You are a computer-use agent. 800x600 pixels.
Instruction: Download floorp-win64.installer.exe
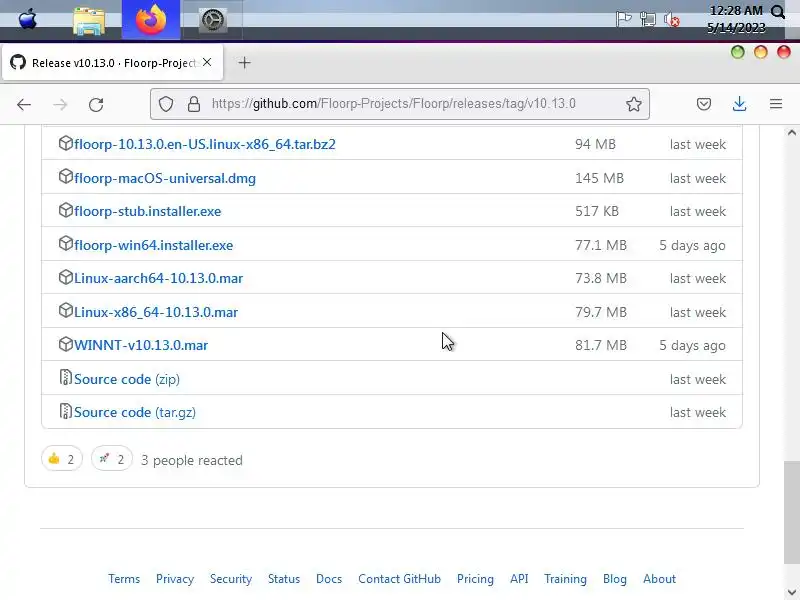[154, 245]
